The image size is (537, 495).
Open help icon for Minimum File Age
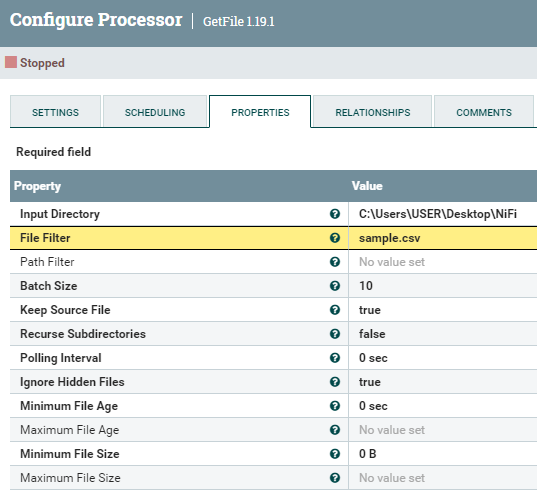pyautogui.click(x=335, y=406)
